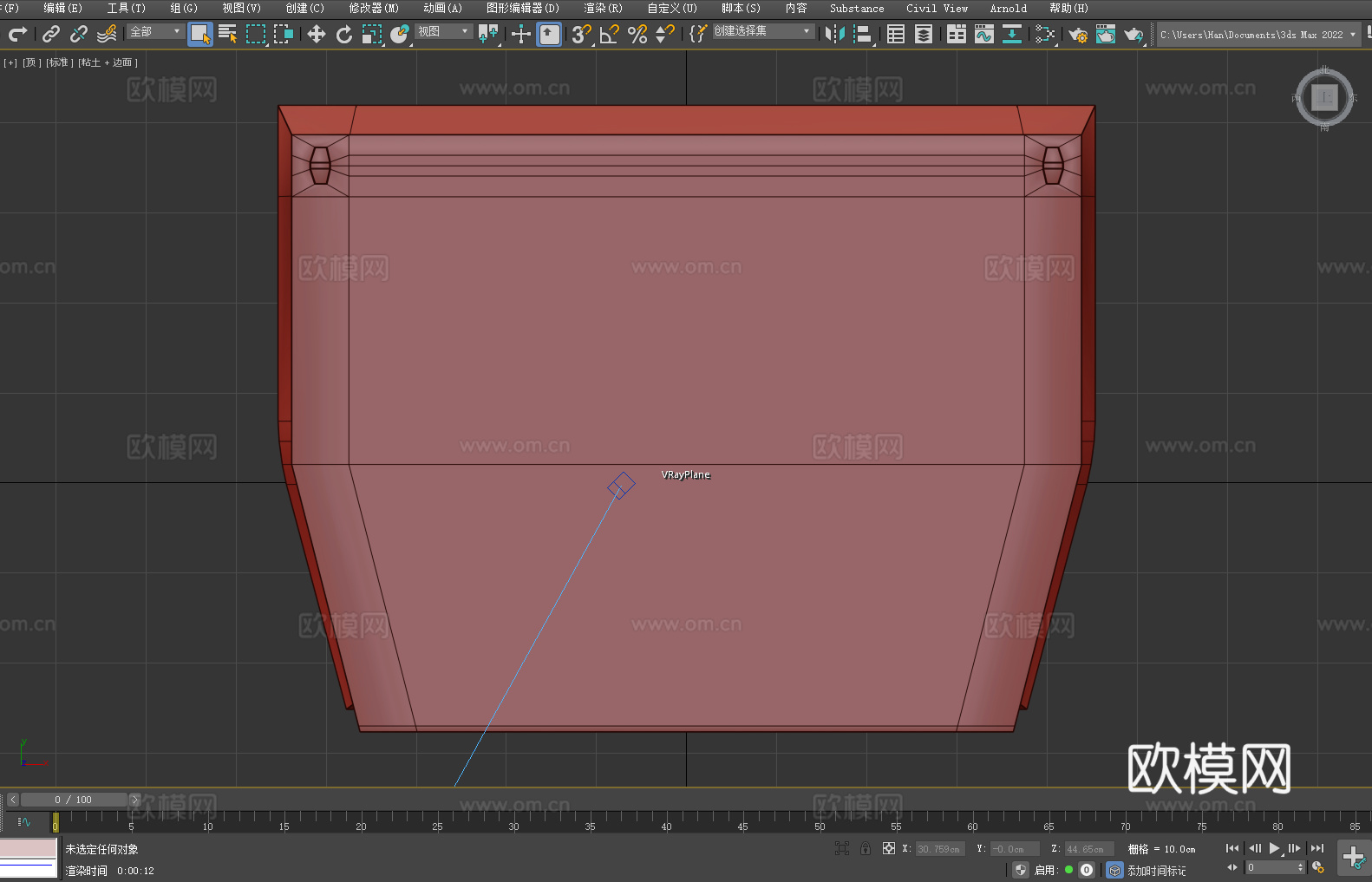Image resolution: width=1372 pixels, height=882 pixels.
Task: Click the Mirror tool icon
Action: pos(835,34)
